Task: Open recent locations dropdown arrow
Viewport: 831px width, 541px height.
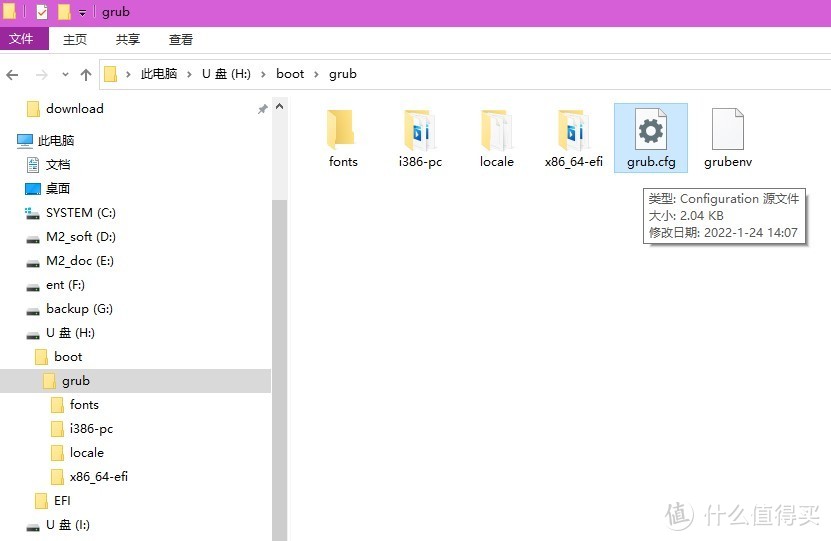Action: 65,75
